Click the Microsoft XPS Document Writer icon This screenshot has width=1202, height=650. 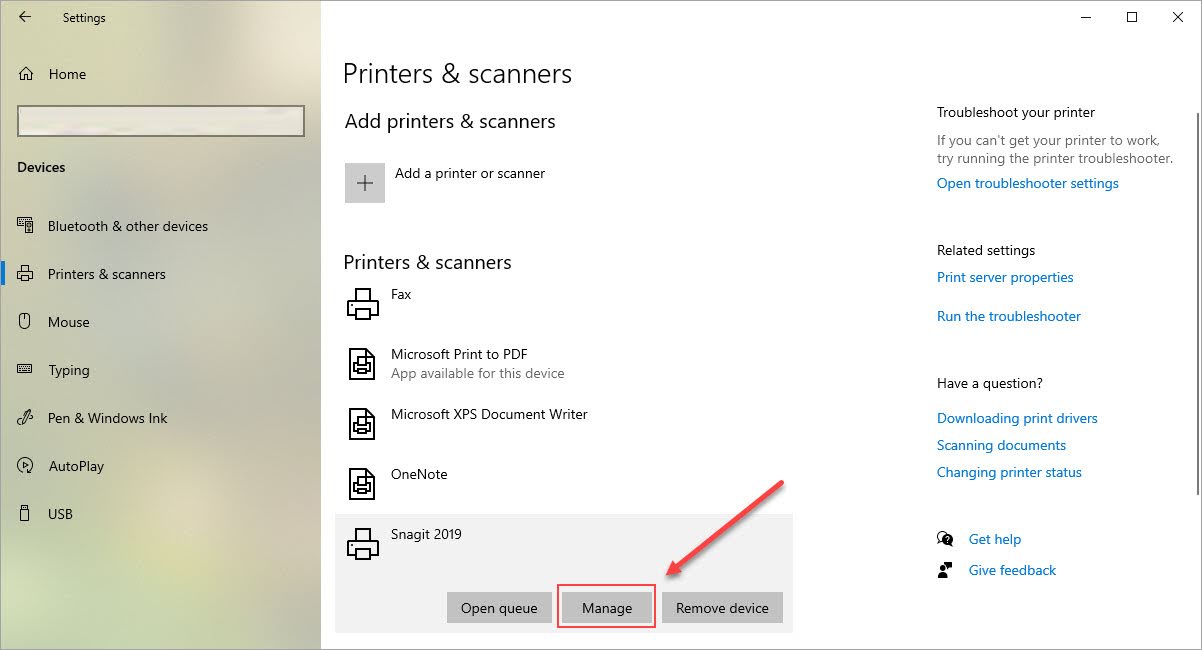pos(362,423)
